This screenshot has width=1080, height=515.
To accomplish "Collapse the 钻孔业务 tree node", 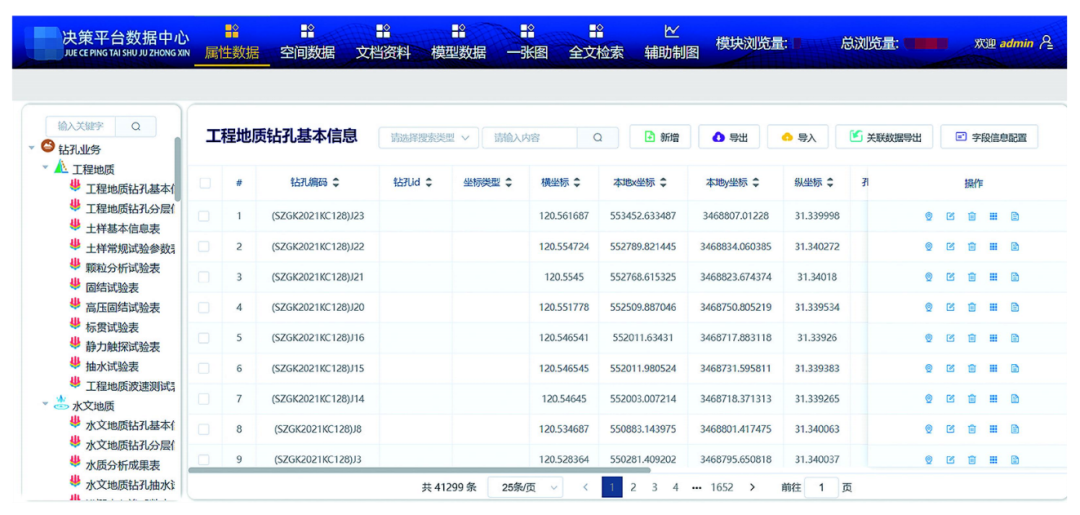I will [32, 147].
